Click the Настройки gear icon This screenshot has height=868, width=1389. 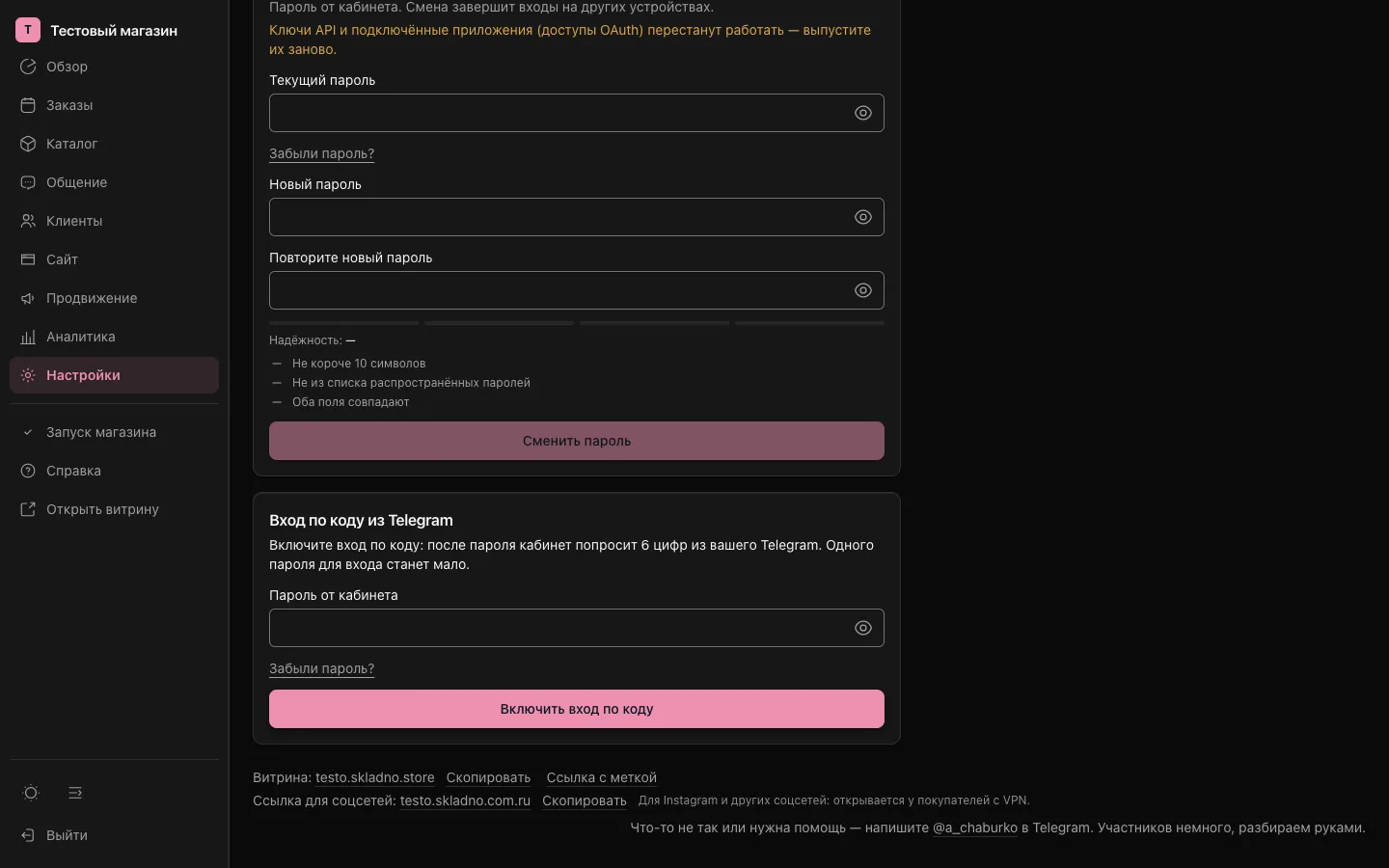[28, 375]
